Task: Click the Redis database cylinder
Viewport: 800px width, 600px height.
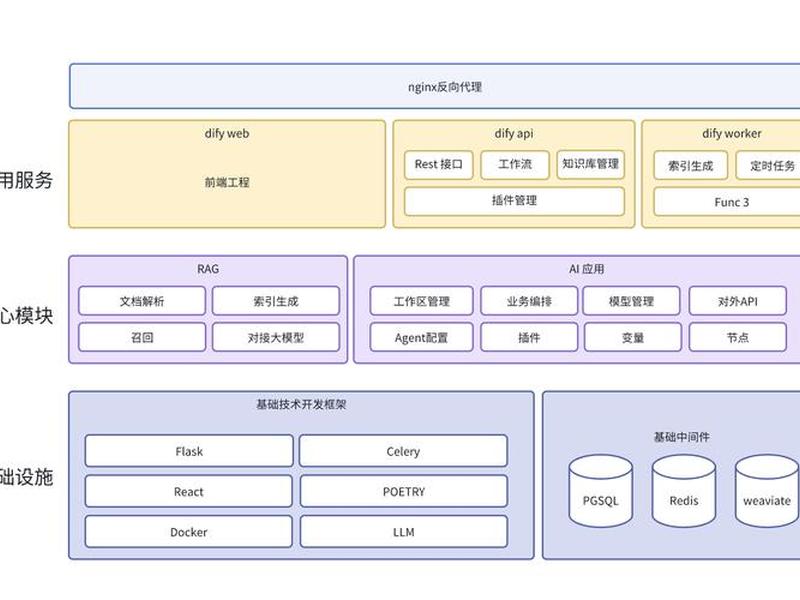Action: 684,491
